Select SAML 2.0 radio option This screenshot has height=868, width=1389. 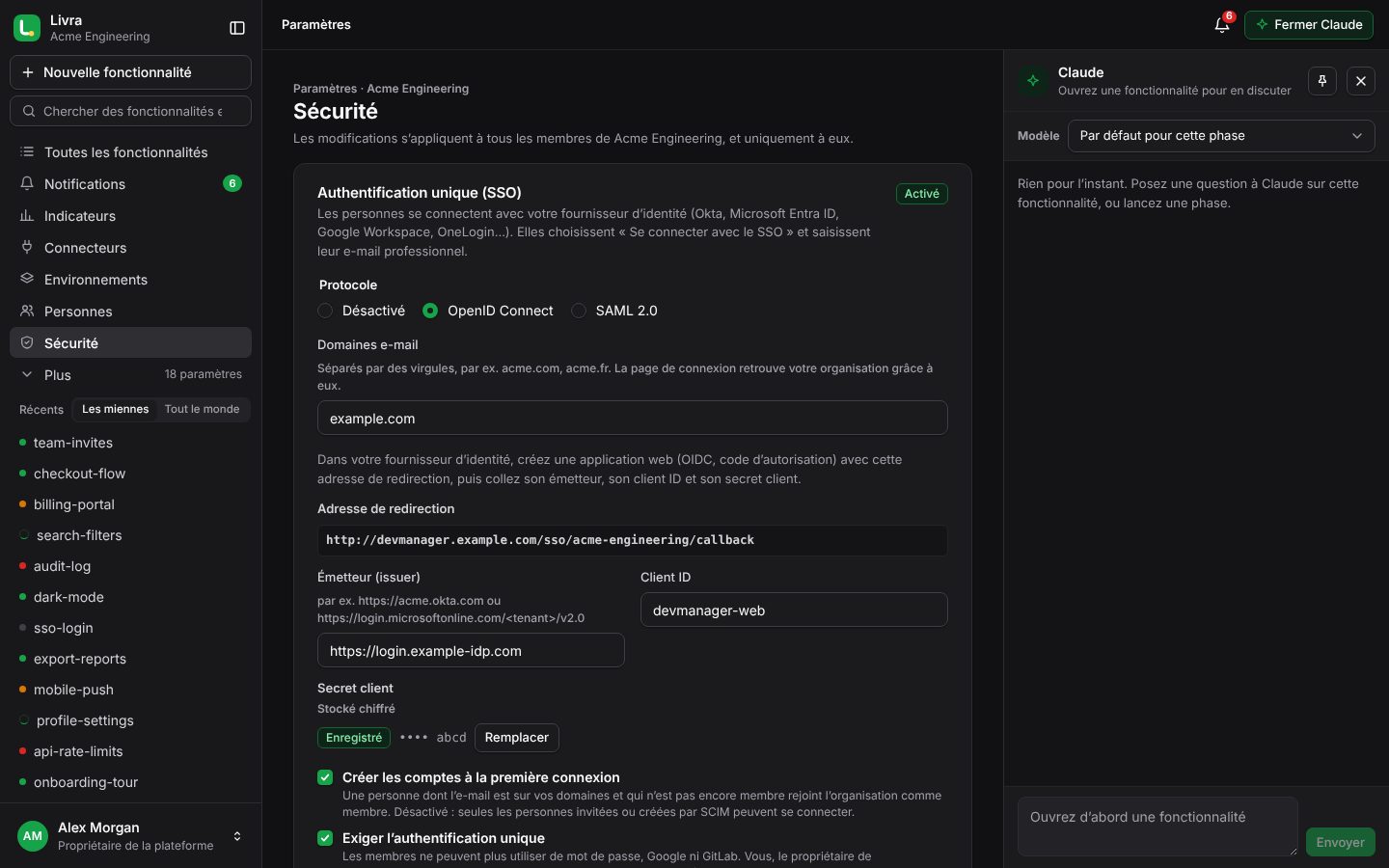point(579,311)
